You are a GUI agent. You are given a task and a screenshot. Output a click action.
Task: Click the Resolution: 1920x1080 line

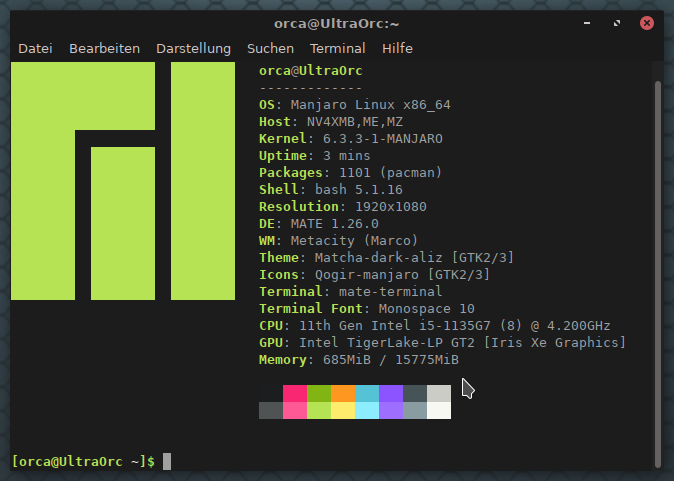[343, 207]
